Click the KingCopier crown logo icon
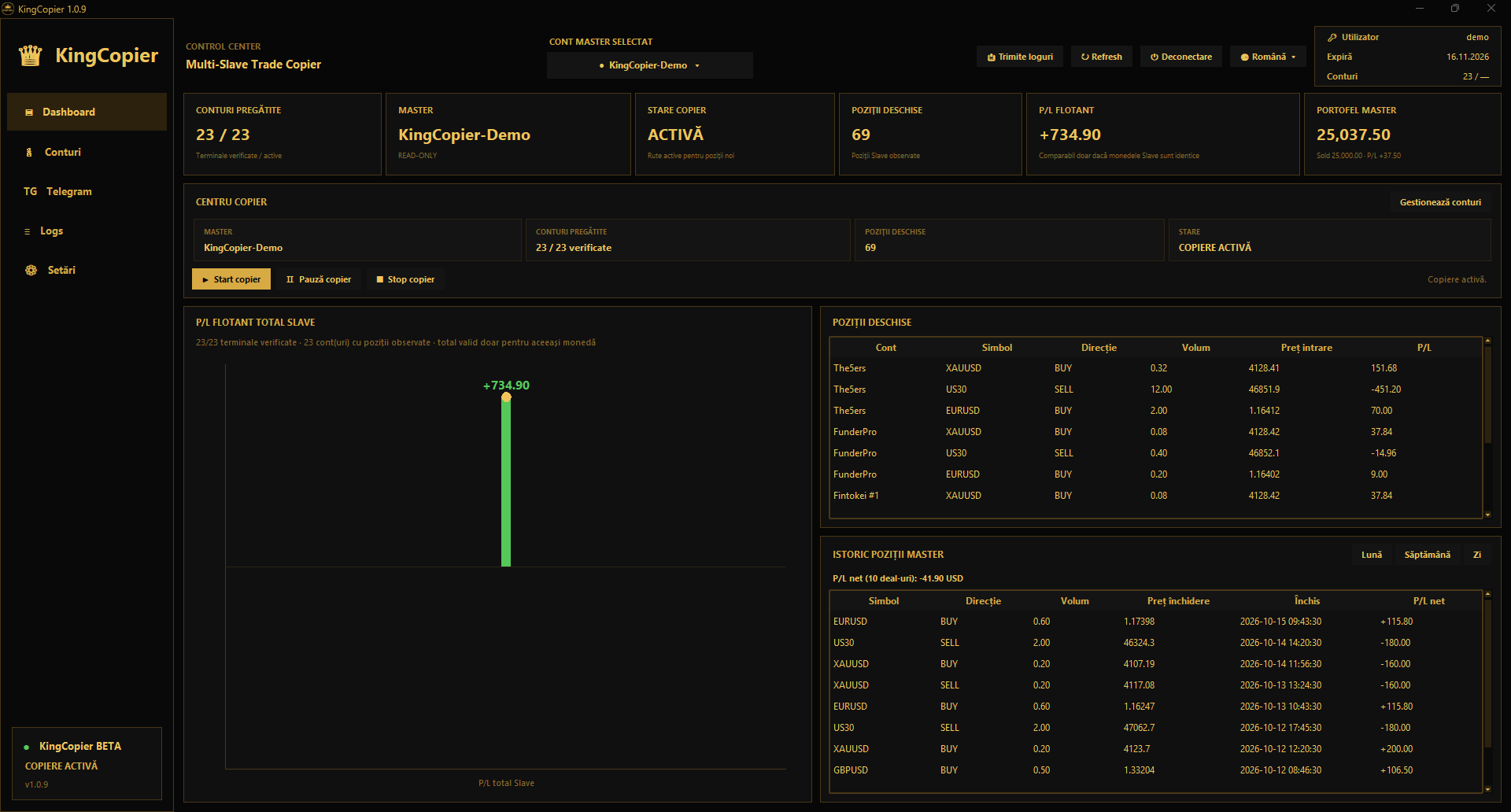1511x812 pixels. pyautogui.click(x=31, y=56)
